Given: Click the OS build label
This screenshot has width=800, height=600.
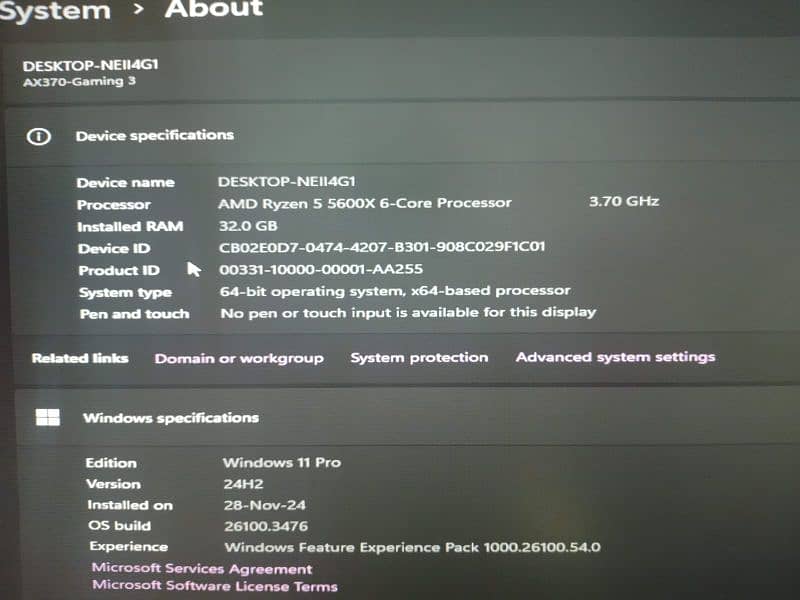Looking at the screenshot, I should (x=119, y=526).
